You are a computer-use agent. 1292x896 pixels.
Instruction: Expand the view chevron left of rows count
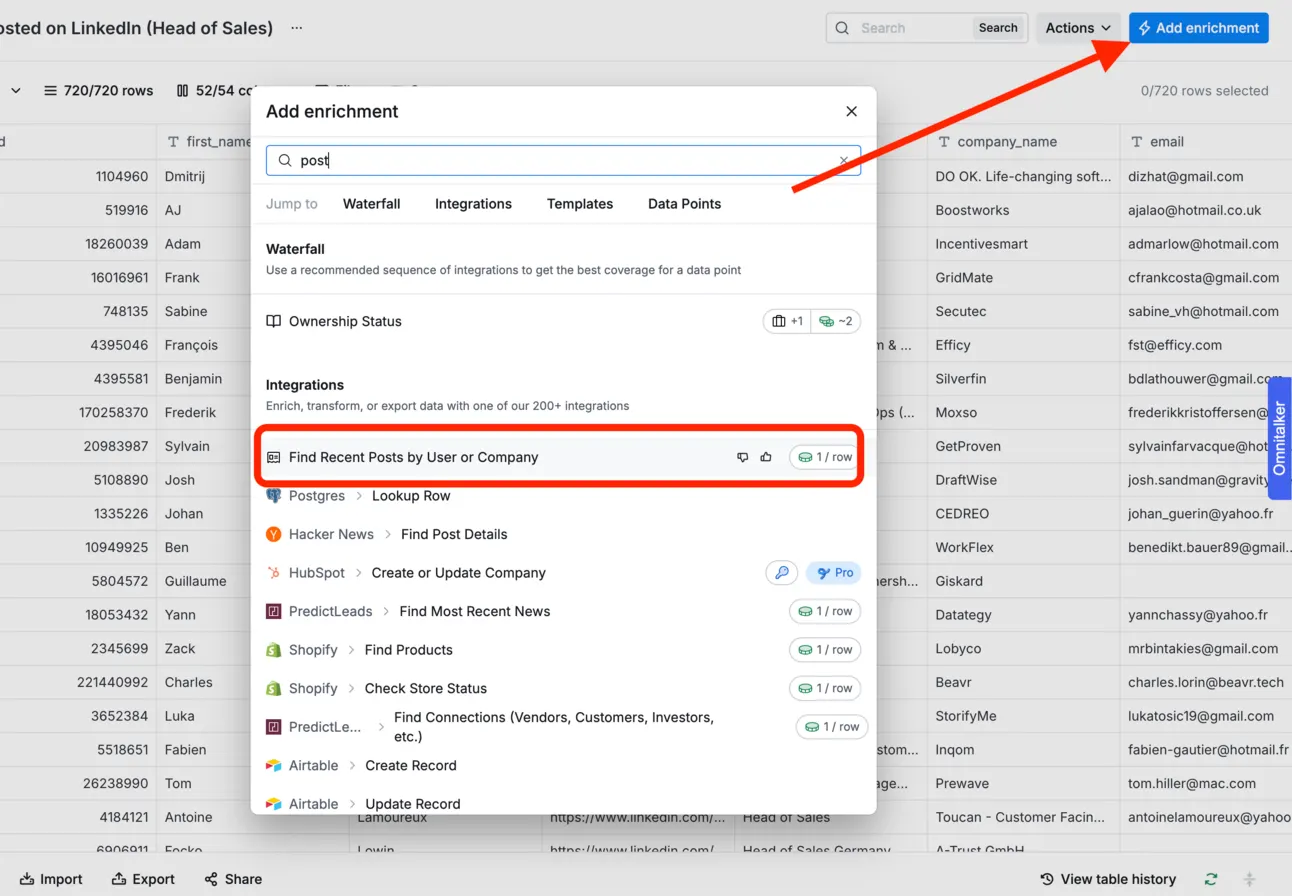tap(16, 90)
